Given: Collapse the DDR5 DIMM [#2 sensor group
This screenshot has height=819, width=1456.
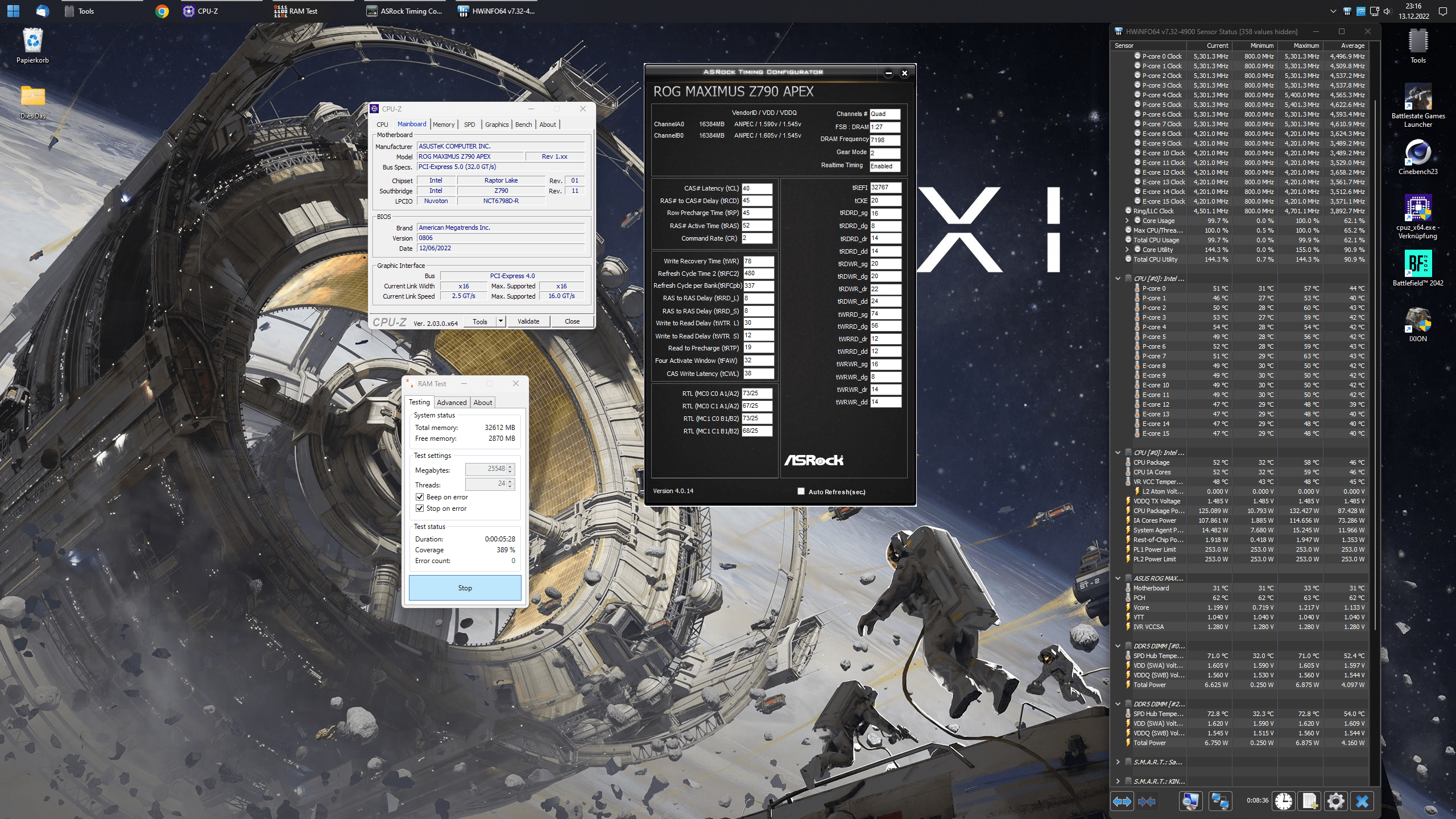Looking at the screenshot, I should 1118,704.
